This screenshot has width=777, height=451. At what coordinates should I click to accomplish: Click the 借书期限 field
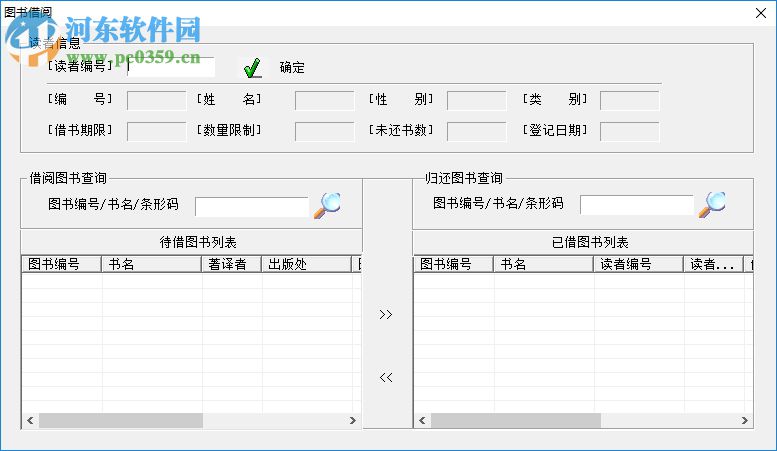(x=157, y=132)
